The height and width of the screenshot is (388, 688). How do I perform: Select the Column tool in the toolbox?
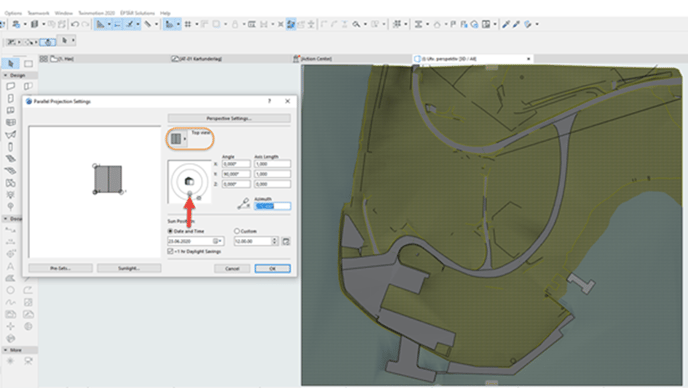click(11, 147)
